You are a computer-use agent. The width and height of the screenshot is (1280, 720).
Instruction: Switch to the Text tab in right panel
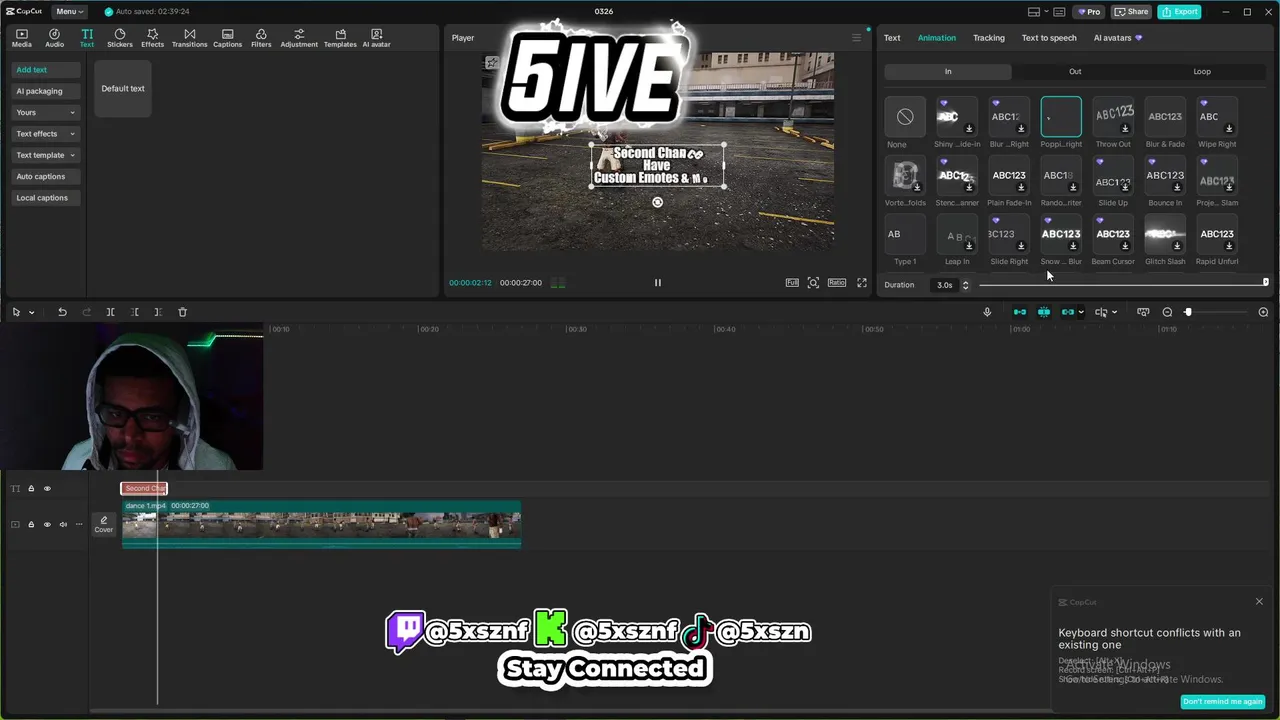[x=892, y=38]
